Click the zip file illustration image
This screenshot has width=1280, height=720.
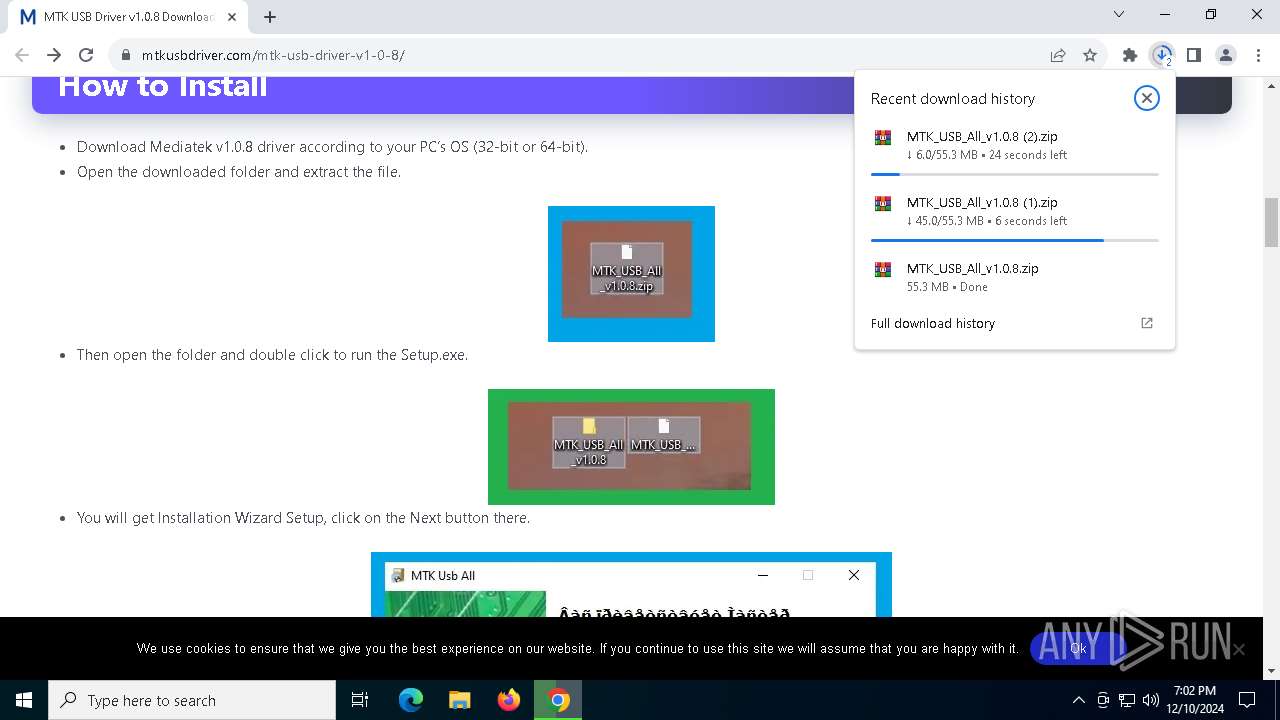coord(631,274)
